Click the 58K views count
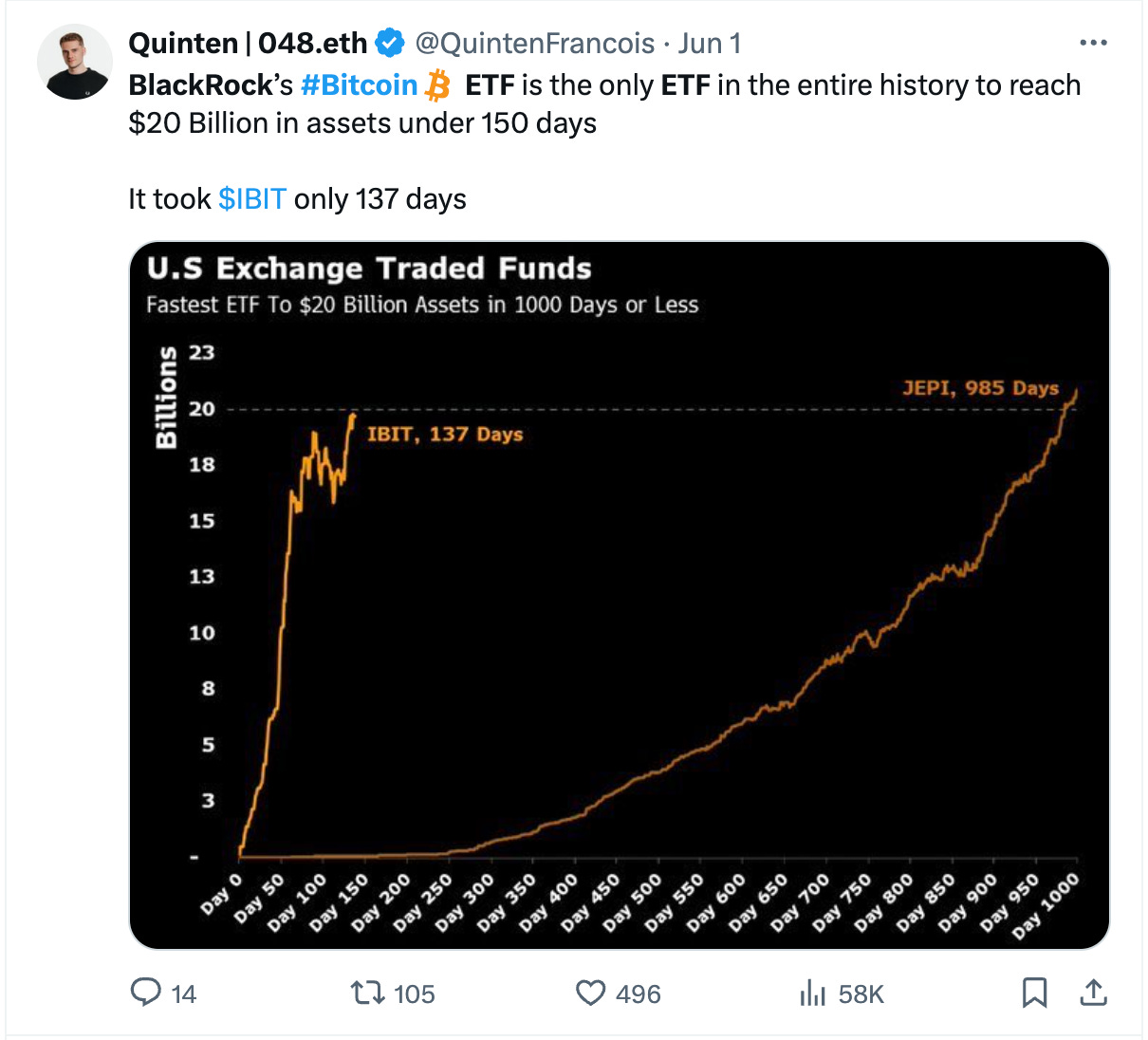Image resolution: width=1148 pixels, height=1040 pixels. pos(861,994)
